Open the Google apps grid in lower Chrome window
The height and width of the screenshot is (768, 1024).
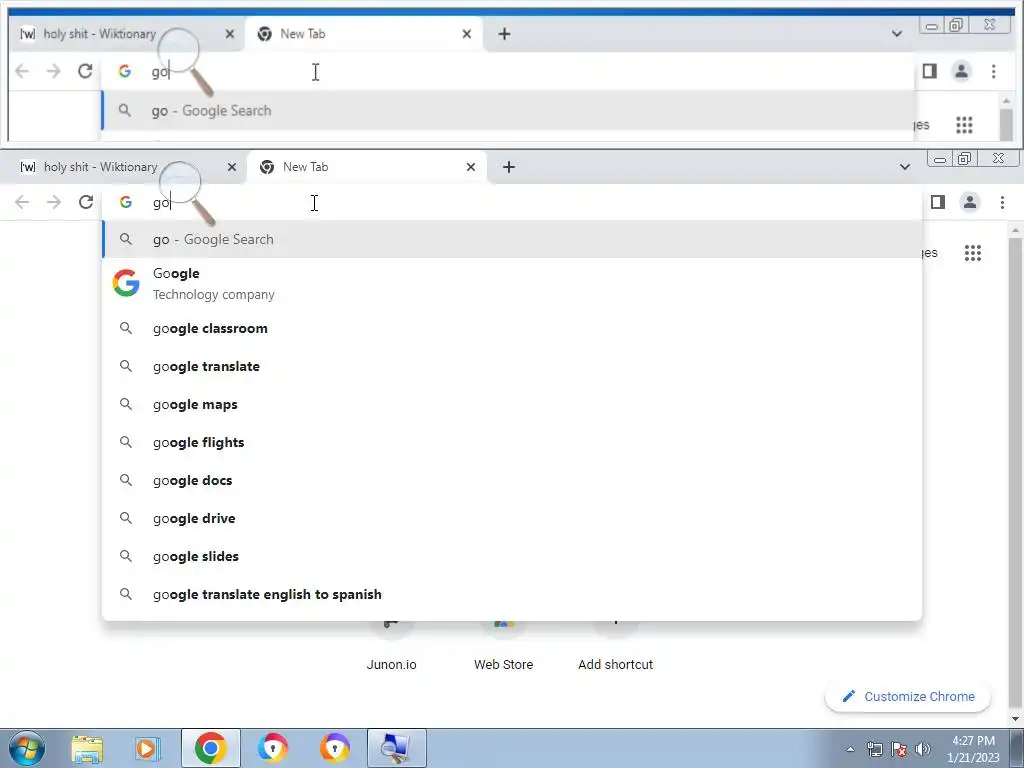(x=973, y=253)
